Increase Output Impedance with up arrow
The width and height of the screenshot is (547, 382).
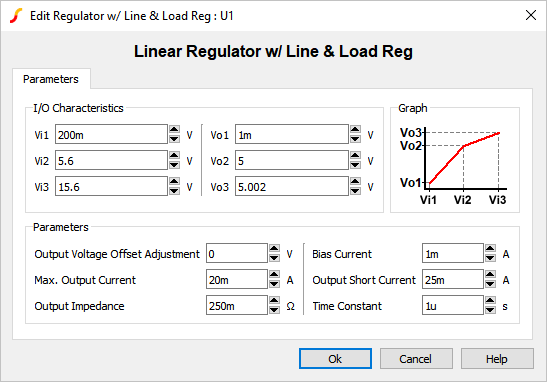click(x=274, y=301)
